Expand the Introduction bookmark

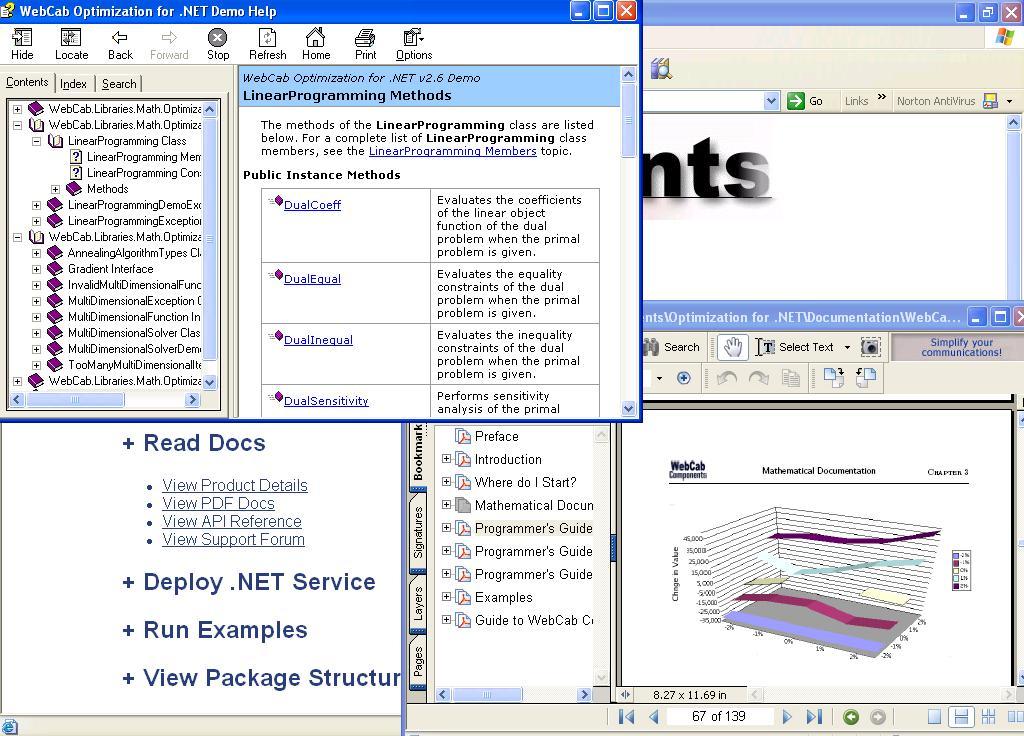[446, 458]
